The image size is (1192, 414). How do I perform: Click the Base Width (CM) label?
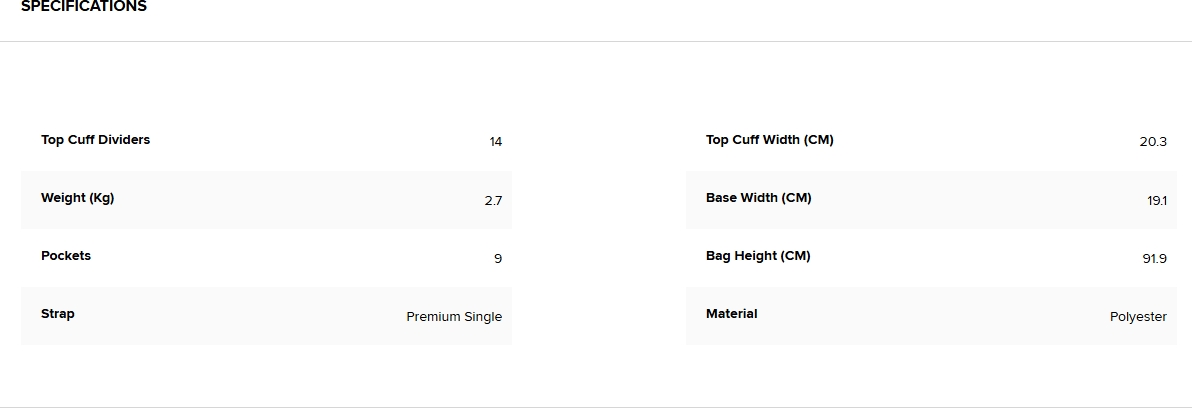pos(758,198)
